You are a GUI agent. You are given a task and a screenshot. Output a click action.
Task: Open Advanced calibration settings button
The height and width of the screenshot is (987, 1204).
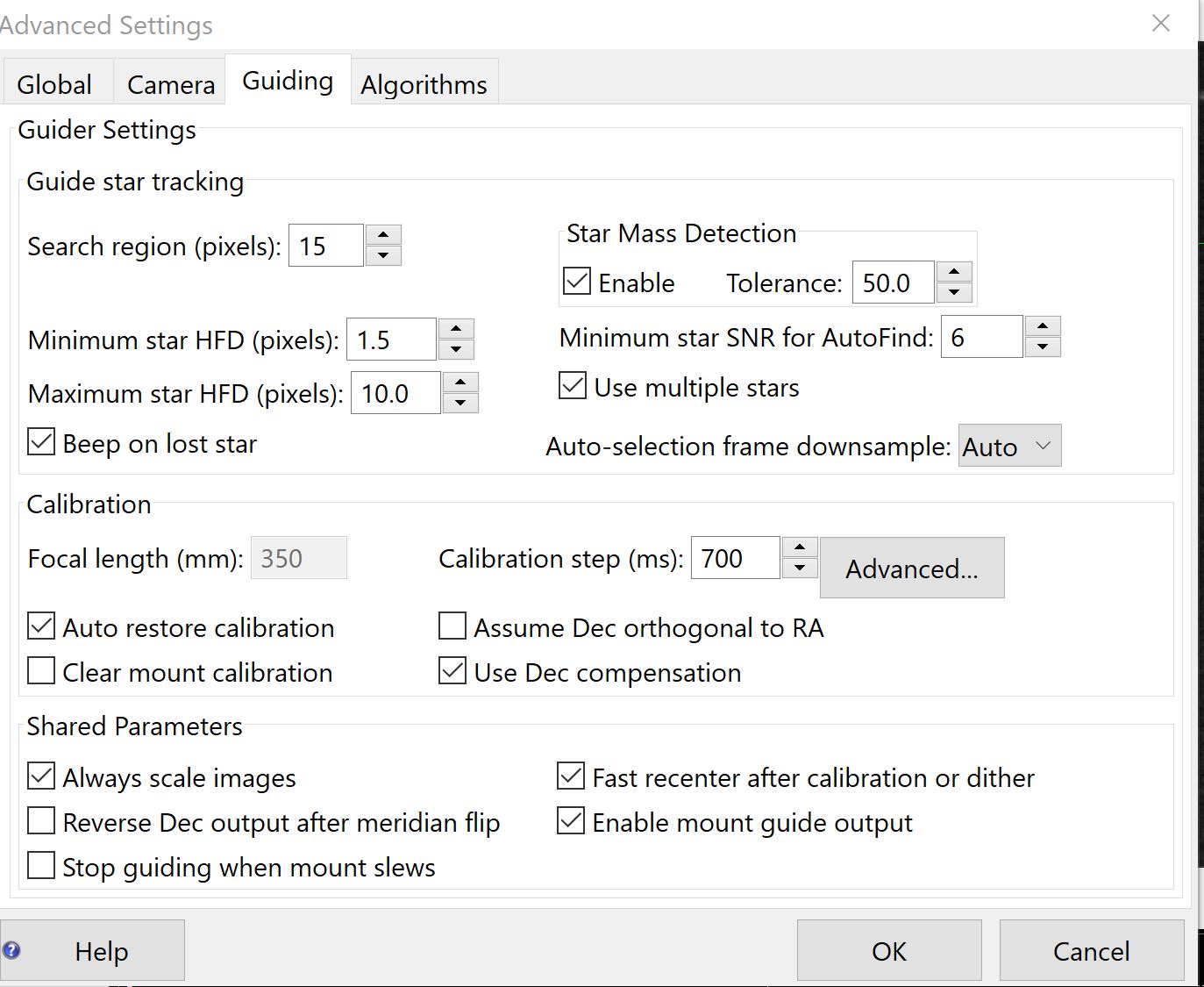(x=912, y=569)
